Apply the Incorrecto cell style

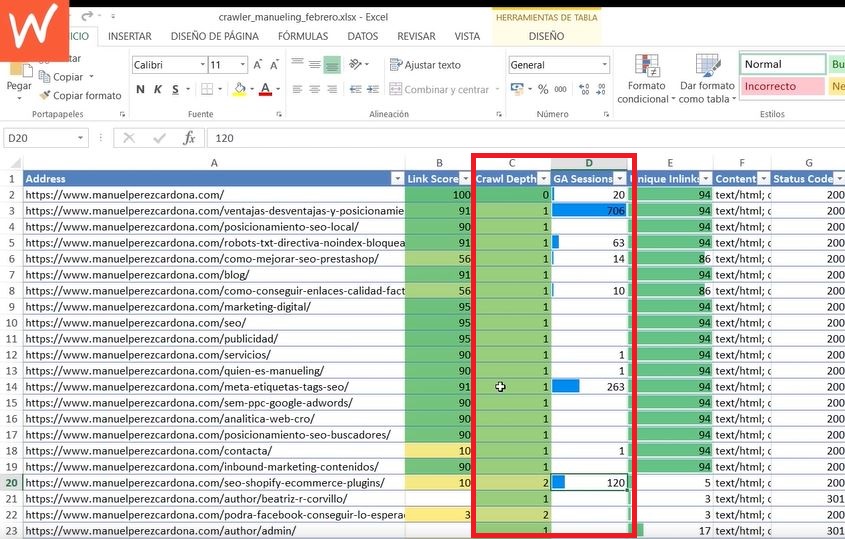(x=771, y=87)
